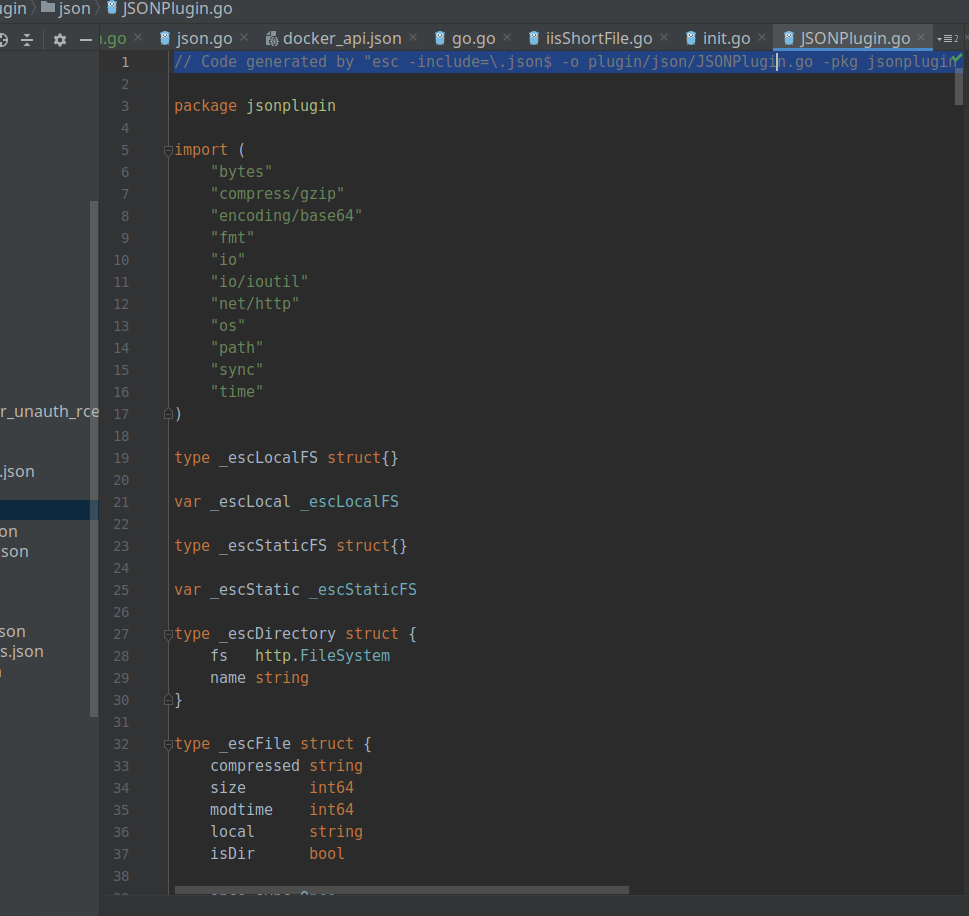This screenshot has height=916, width=969.
Task: Click the folder icon in json breadcrumb
Action: (x=48, y=9)
